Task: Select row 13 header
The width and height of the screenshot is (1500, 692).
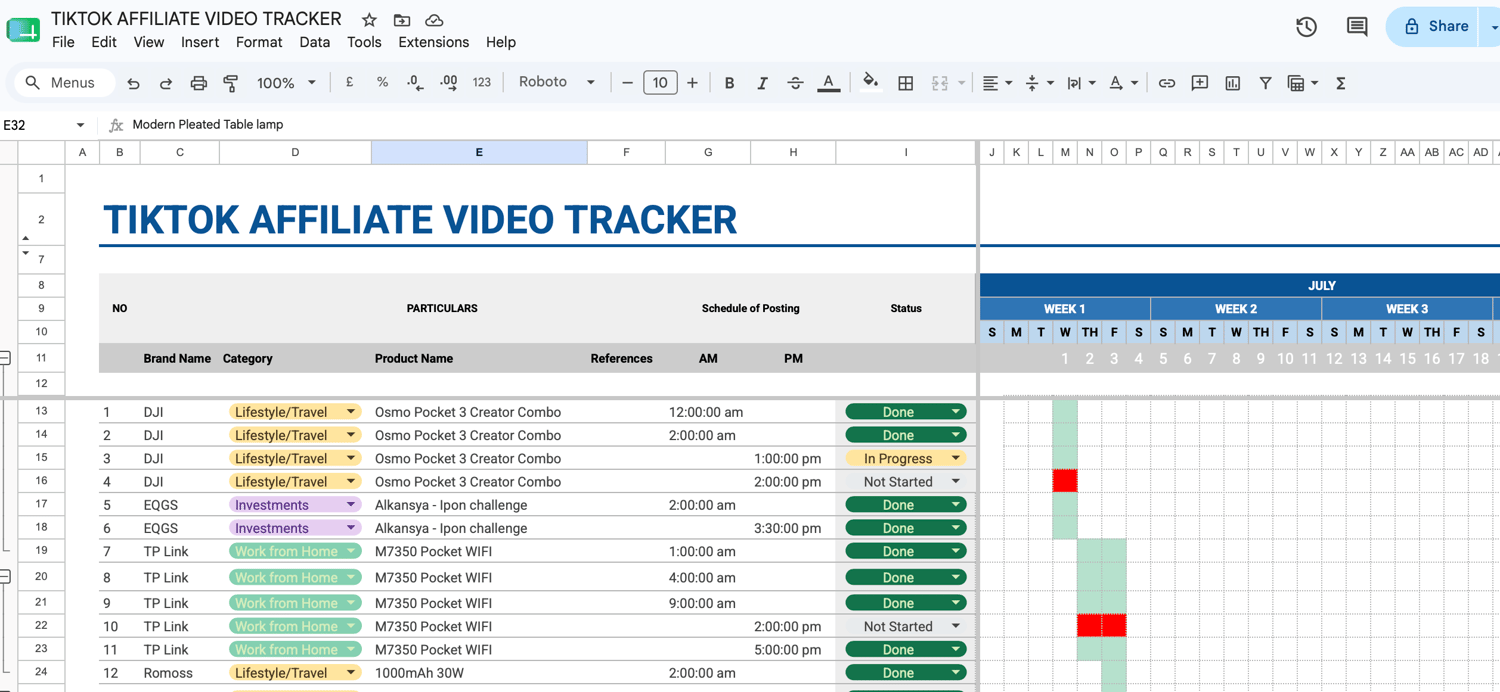Action: click(x=41, y=411)
